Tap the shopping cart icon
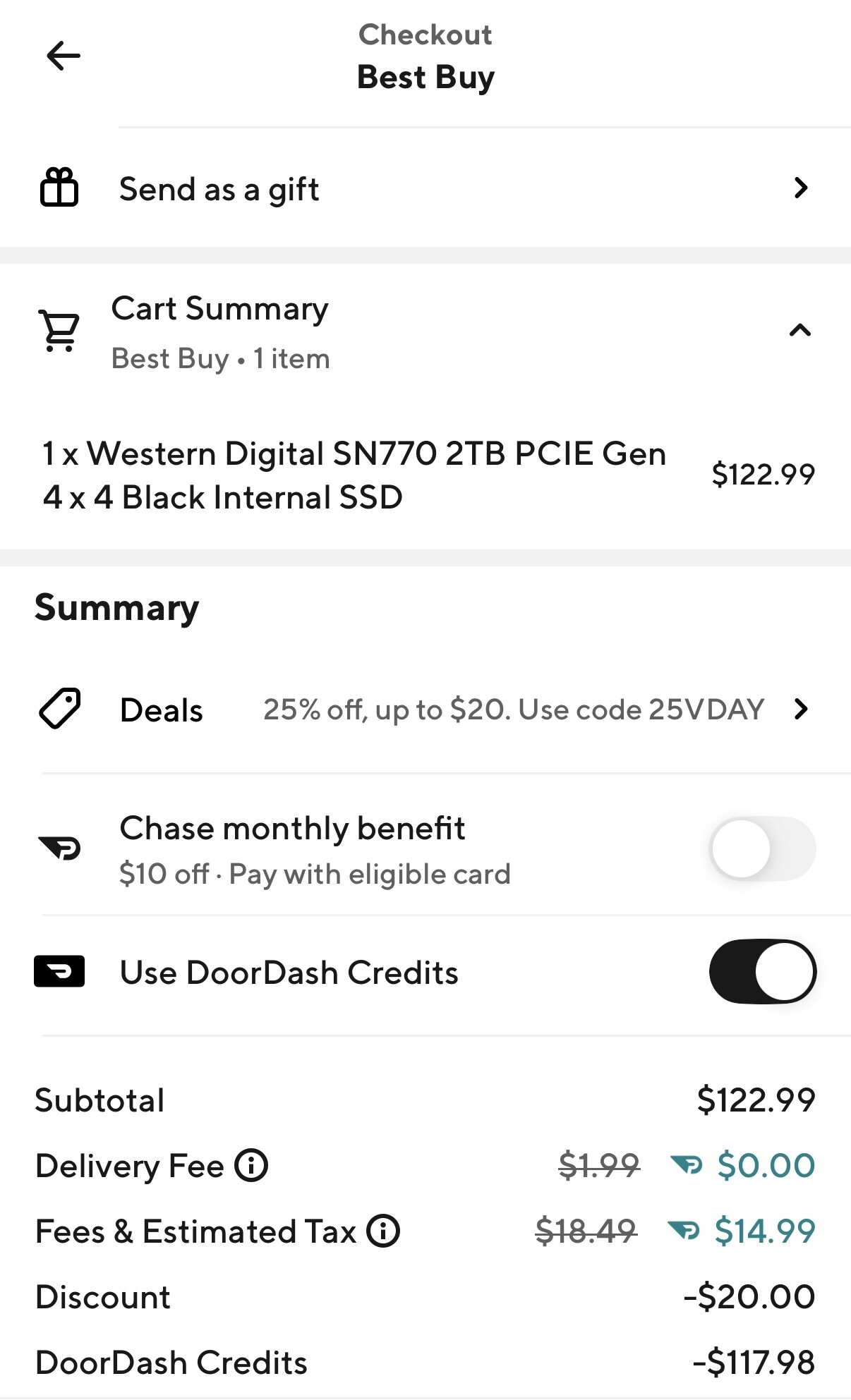This screenshot has height=1400, width=851. click(x=59, y=331)
